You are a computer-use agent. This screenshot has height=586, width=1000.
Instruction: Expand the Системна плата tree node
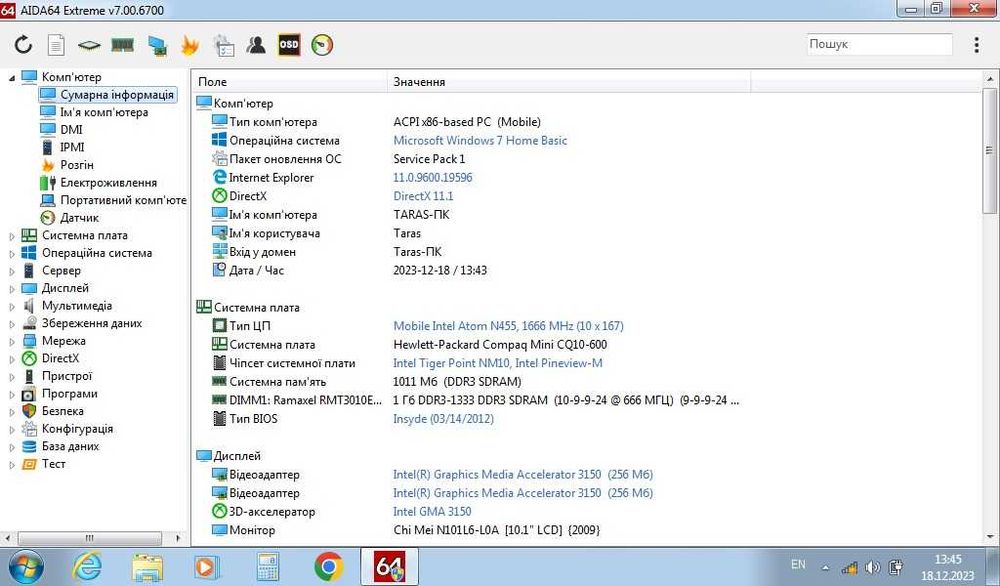(11, 236)
